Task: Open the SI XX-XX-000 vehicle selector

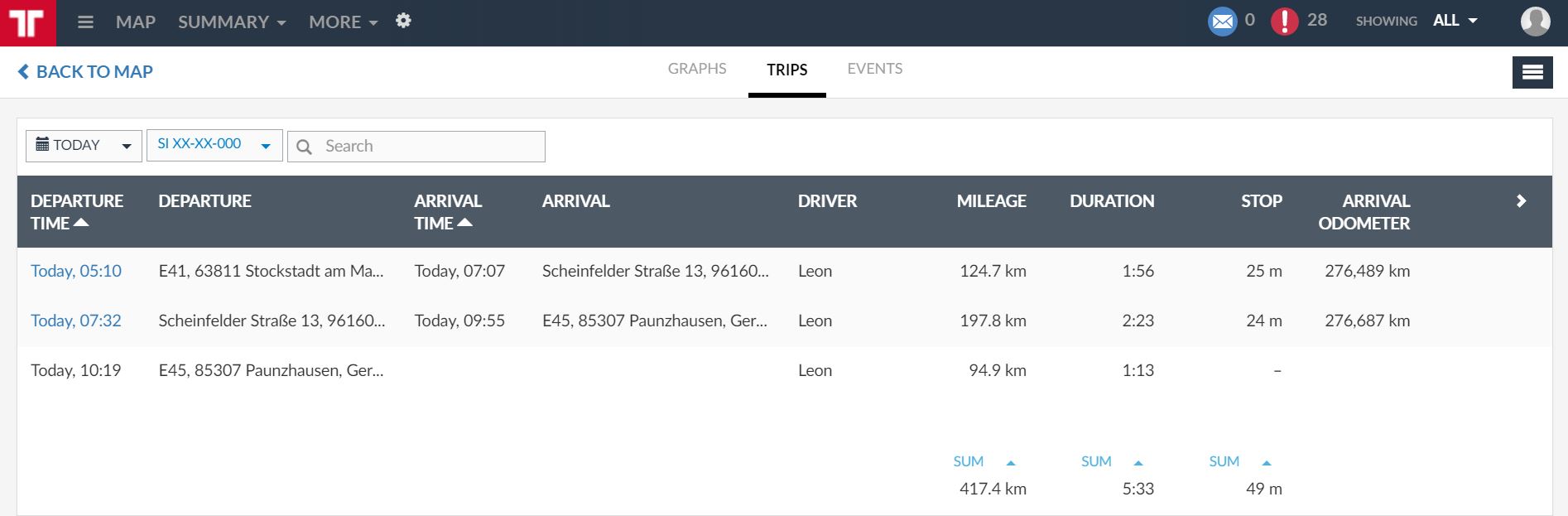Action: (x=214, y=145)
